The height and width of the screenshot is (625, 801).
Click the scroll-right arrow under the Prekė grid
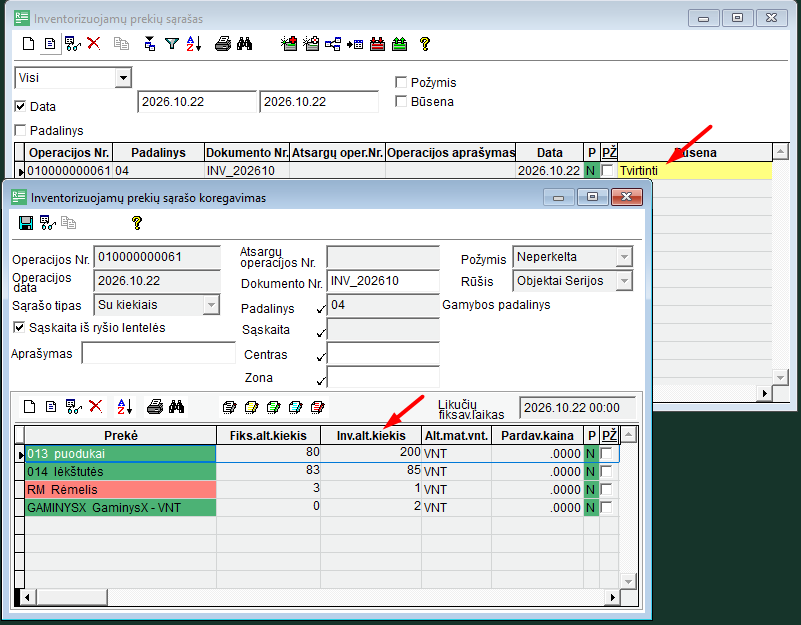click(x=611, y=597)
